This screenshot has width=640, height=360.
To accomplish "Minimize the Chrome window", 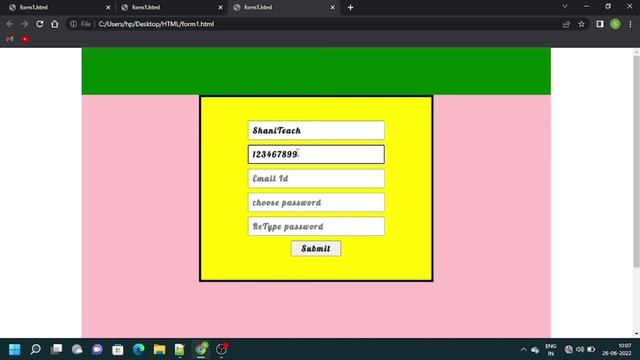I will coord(587,7).
